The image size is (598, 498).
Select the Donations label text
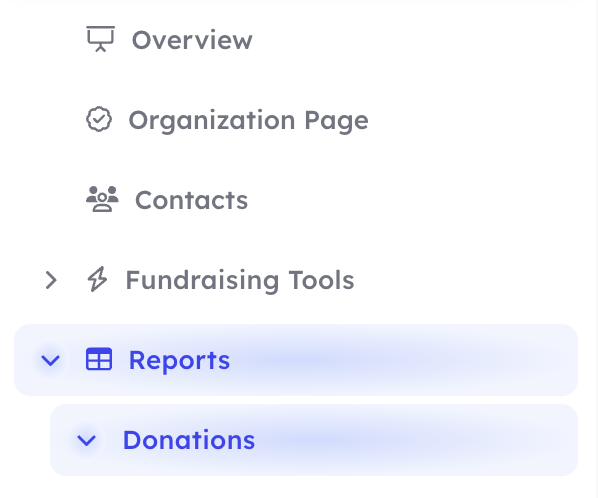point(189,440)
